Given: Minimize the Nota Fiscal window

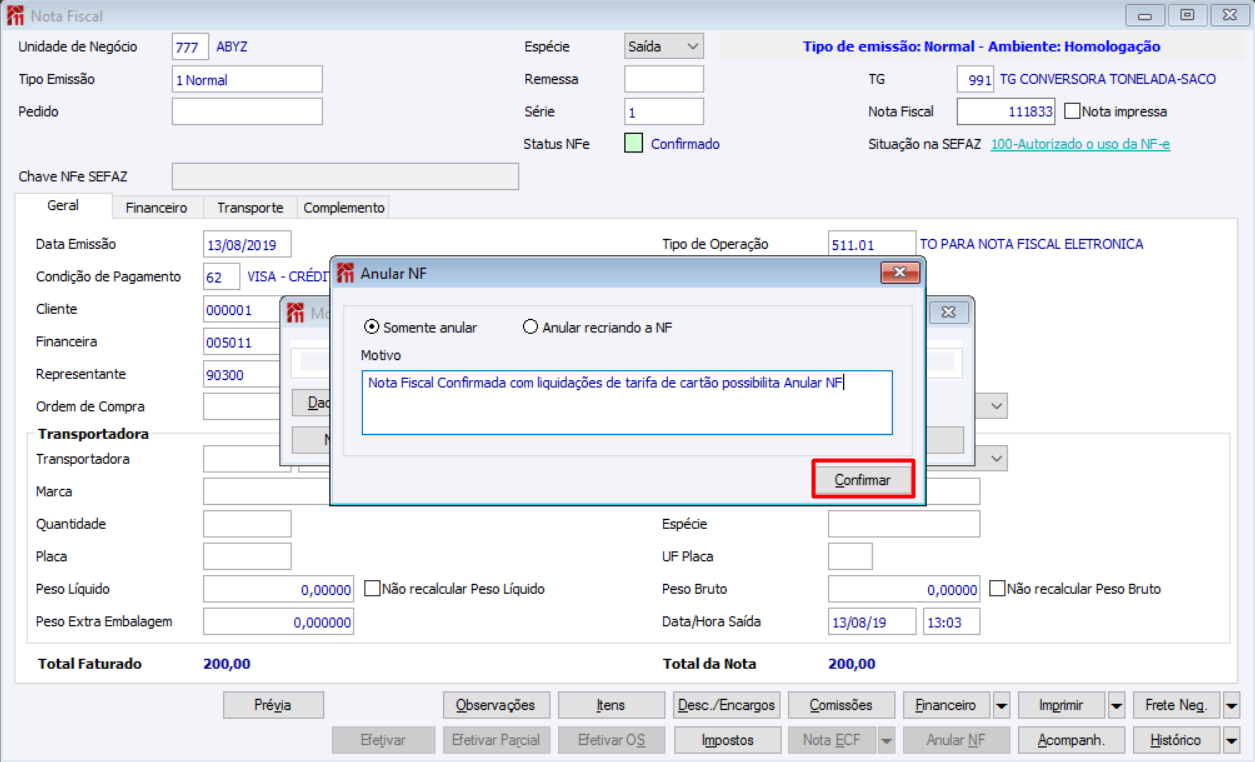Looking at the screenshot, I should [1145, 15].
